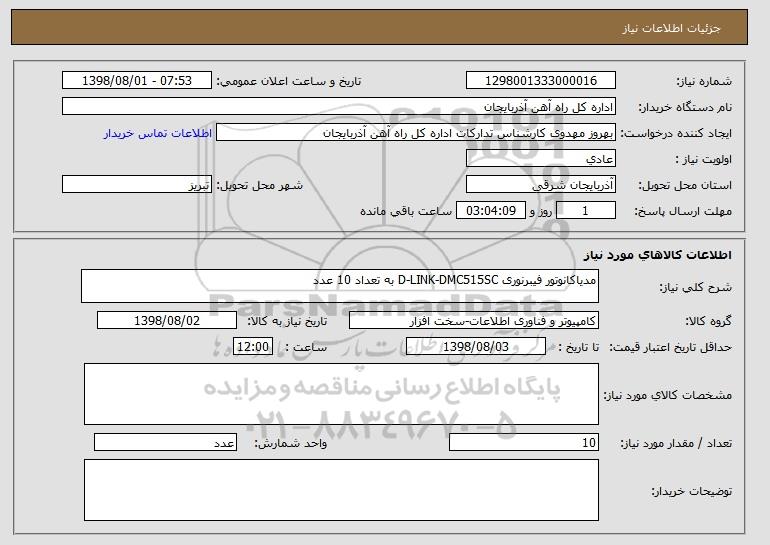Click the label تاریخ نیاز به کالا
This screenshot has width=770, height=545.
(287, 321)
